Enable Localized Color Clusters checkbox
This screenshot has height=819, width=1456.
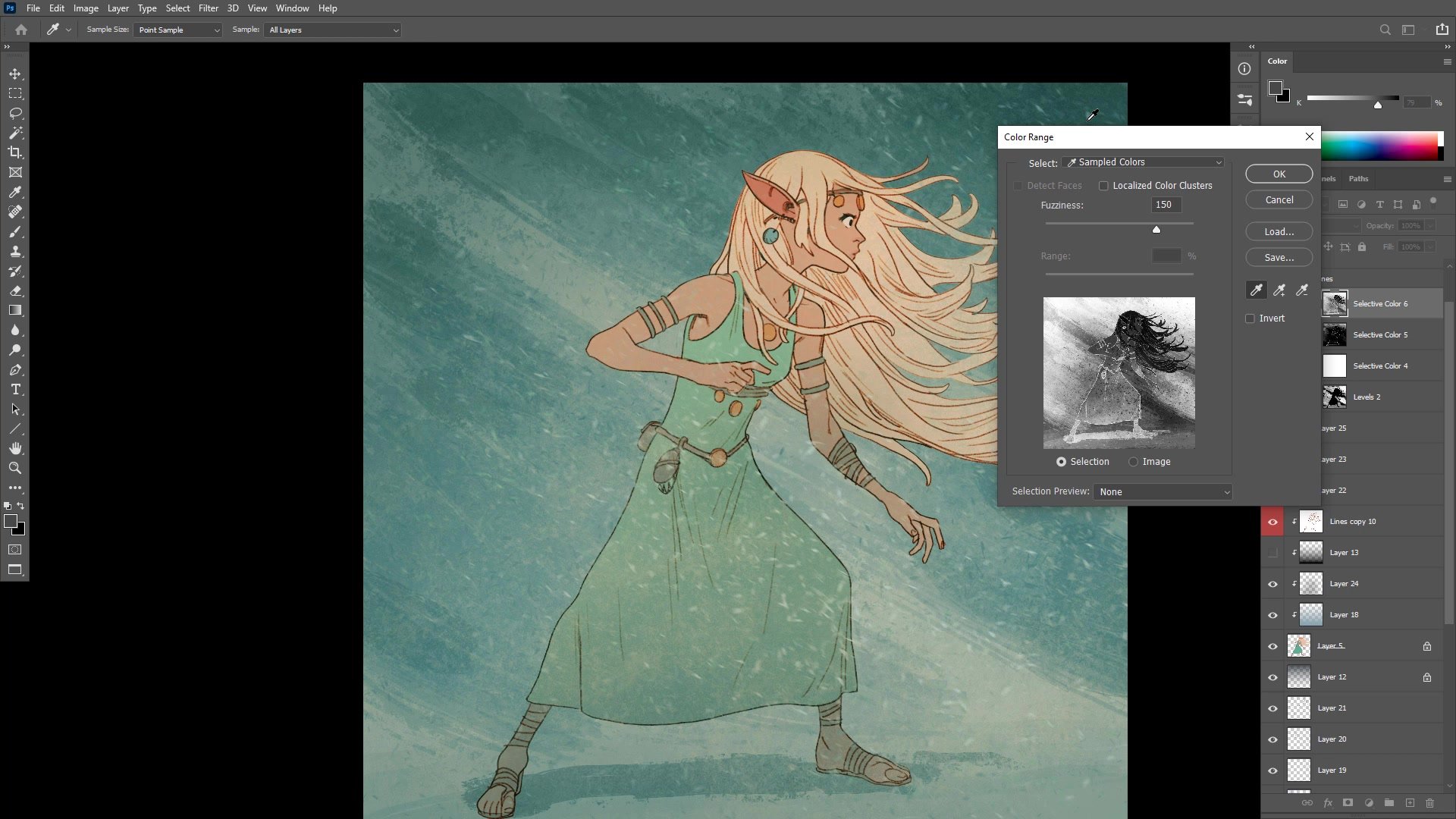point(1103,186)
